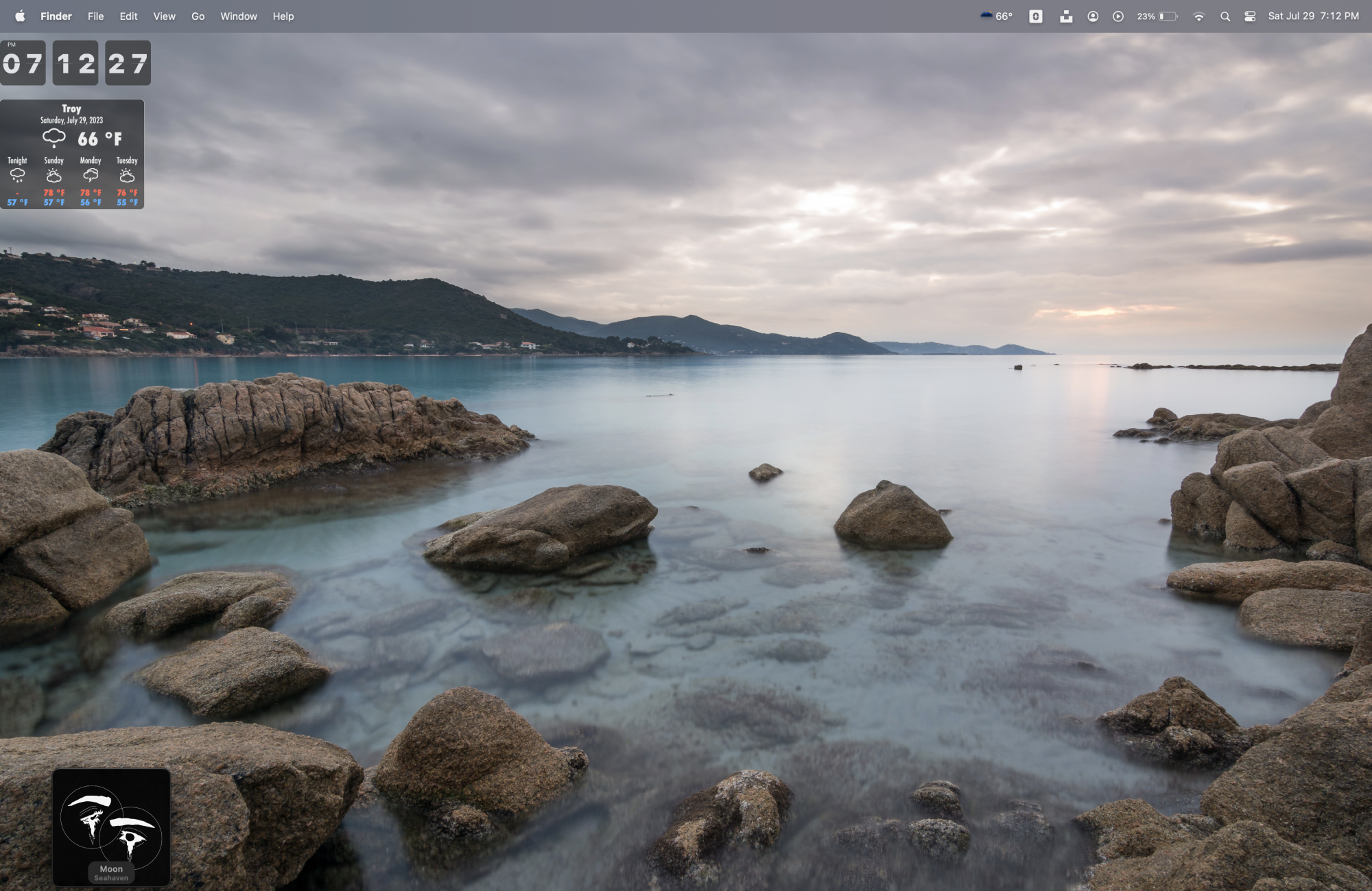Open Control Center toggles icon

point(1250,16)
